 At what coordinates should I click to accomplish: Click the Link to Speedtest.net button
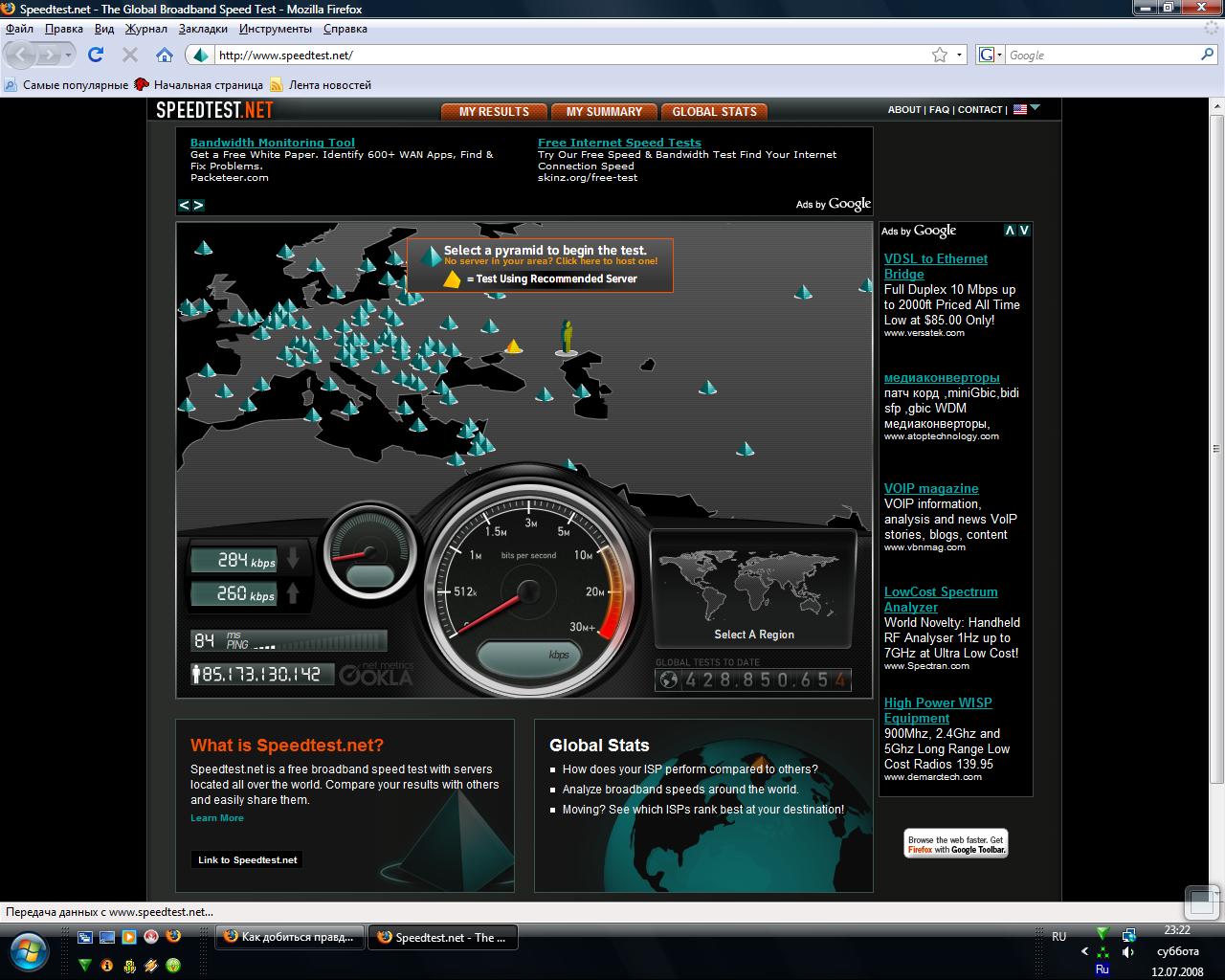click(247, 859)
